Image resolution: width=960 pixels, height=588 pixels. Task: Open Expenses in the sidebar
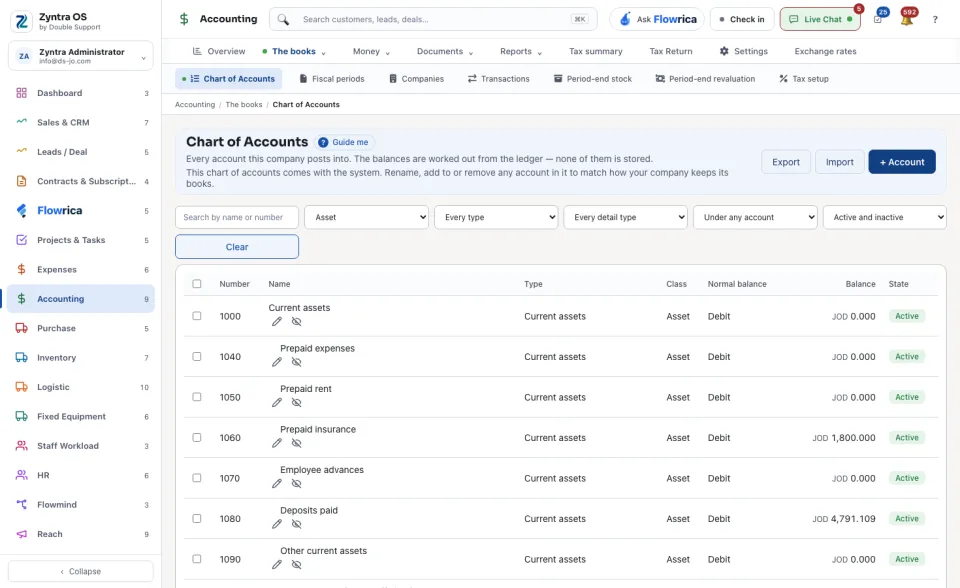pos(81,270)
